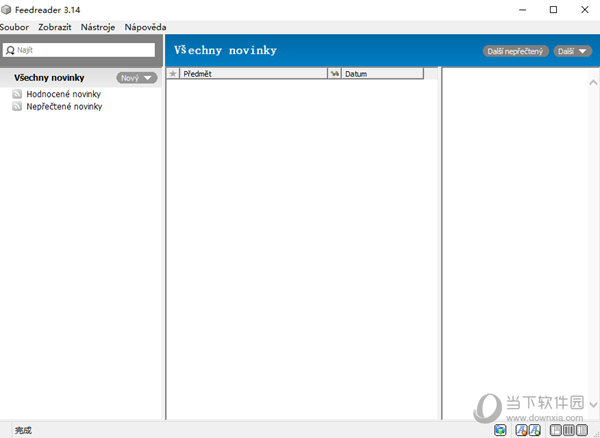Click the preview pane scroll up arrow
Image resolution: width=600 pixels, height=438 pixels.
(593, 83)
